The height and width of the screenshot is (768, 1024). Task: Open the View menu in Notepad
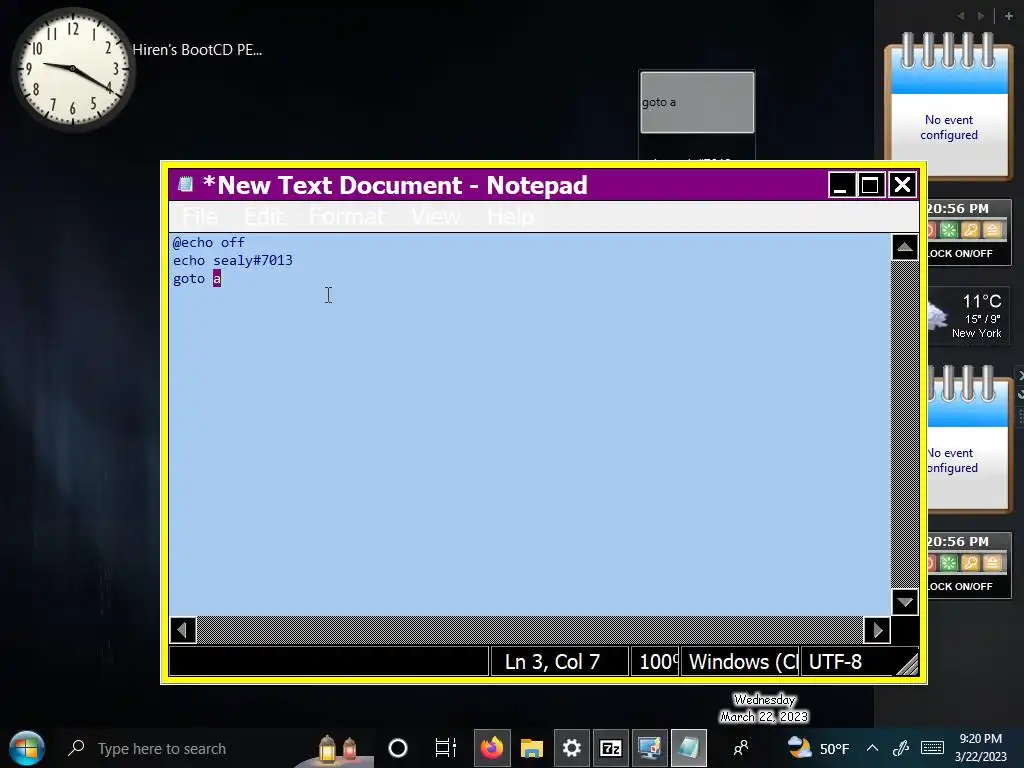tap(436, 216)
